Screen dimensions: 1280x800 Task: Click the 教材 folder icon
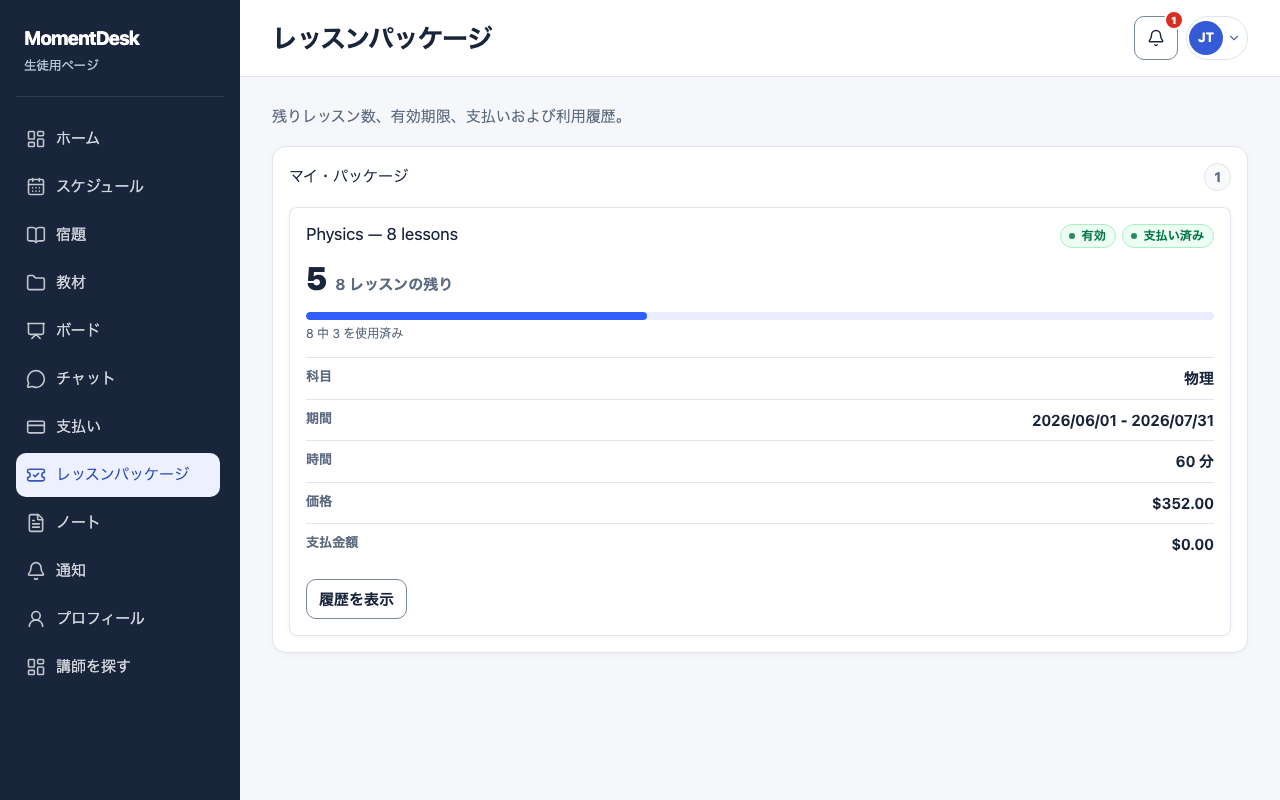pyautogui.click(x=36, y=283)
